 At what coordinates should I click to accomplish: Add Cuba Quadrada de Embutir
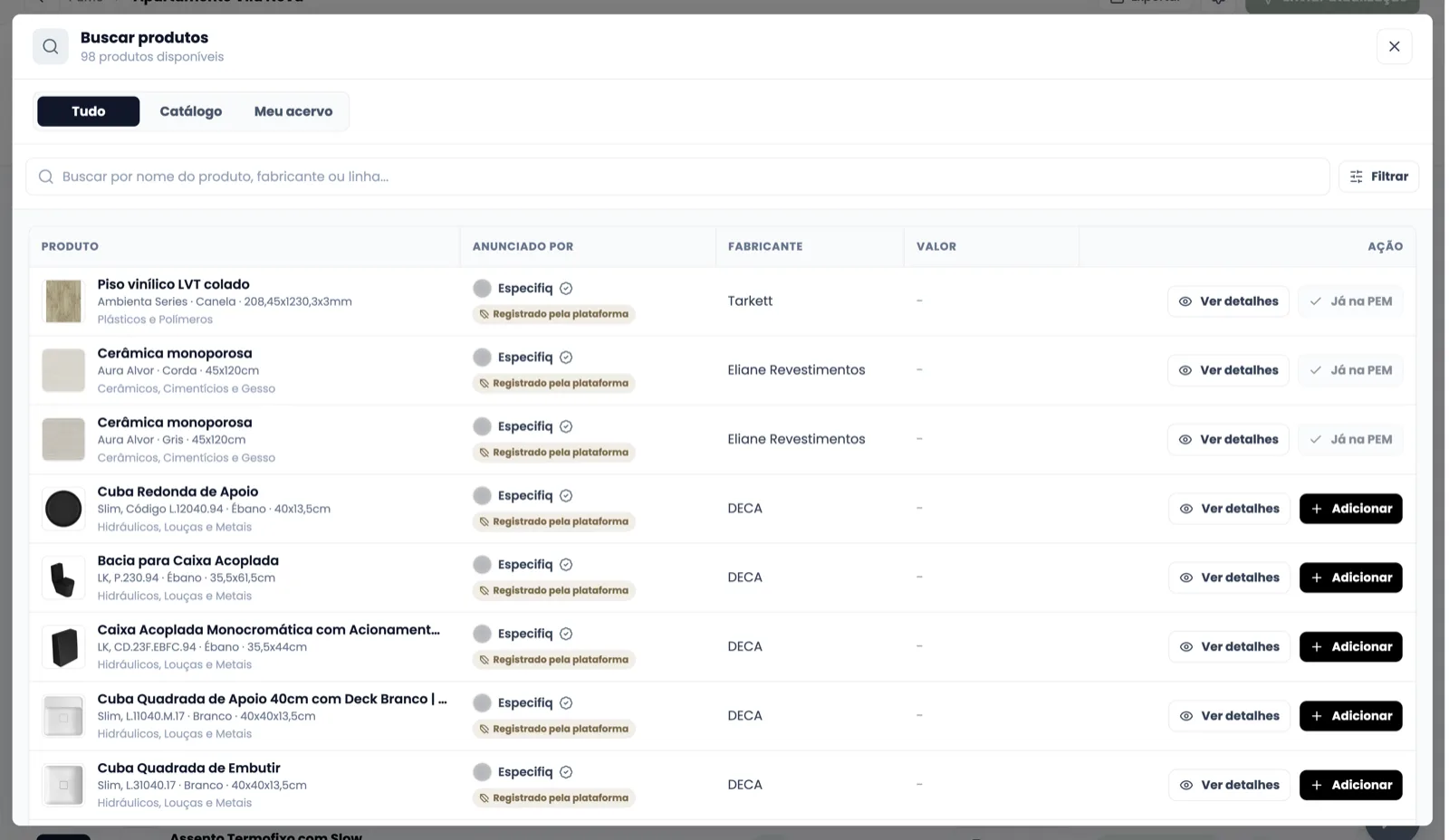1350,785
